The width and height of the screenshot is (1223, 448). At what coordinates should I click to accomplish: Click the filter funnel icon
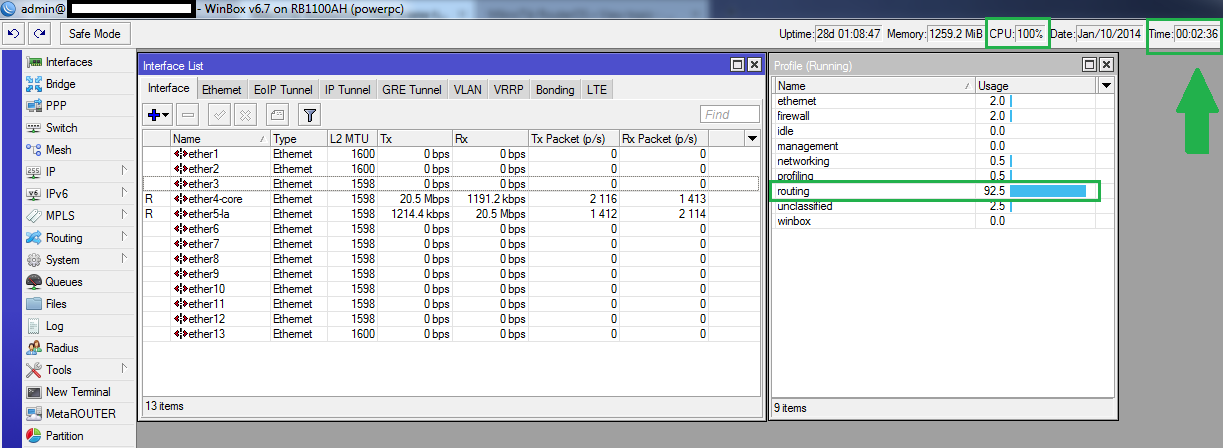click(310, 115)
